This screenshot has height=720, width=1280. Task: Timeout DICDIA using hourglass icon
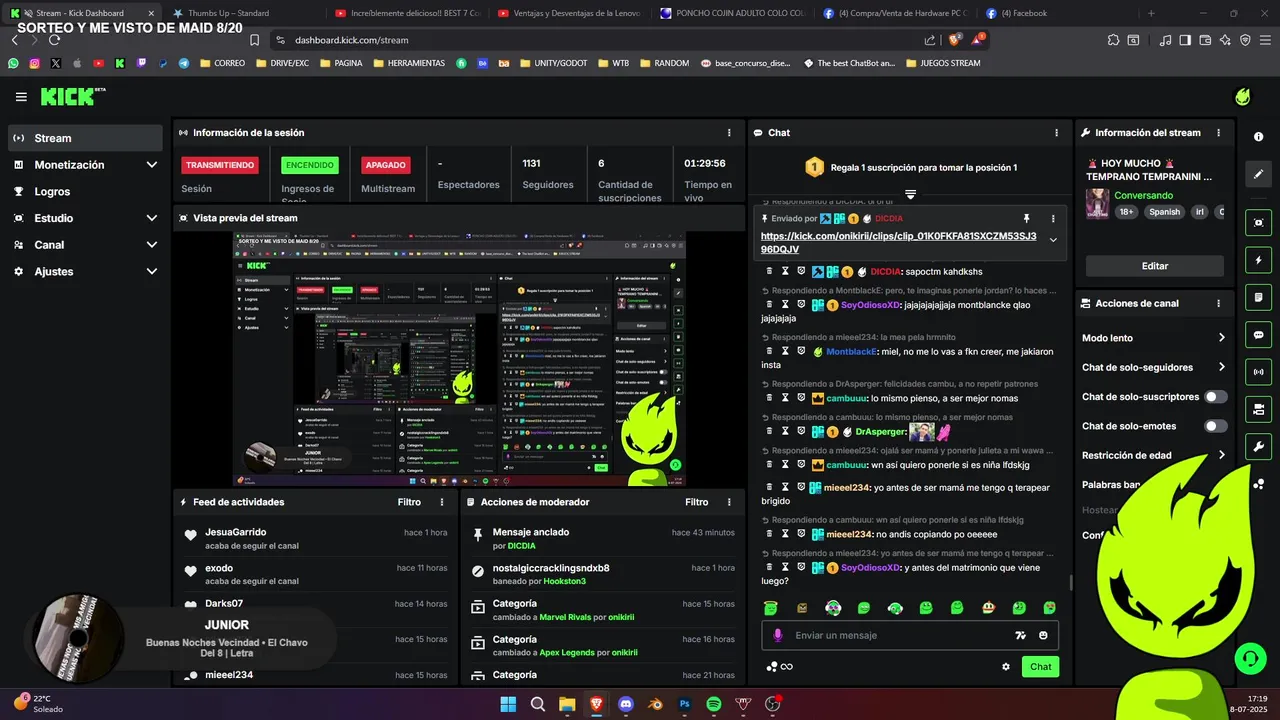click(x=786, y=271)
